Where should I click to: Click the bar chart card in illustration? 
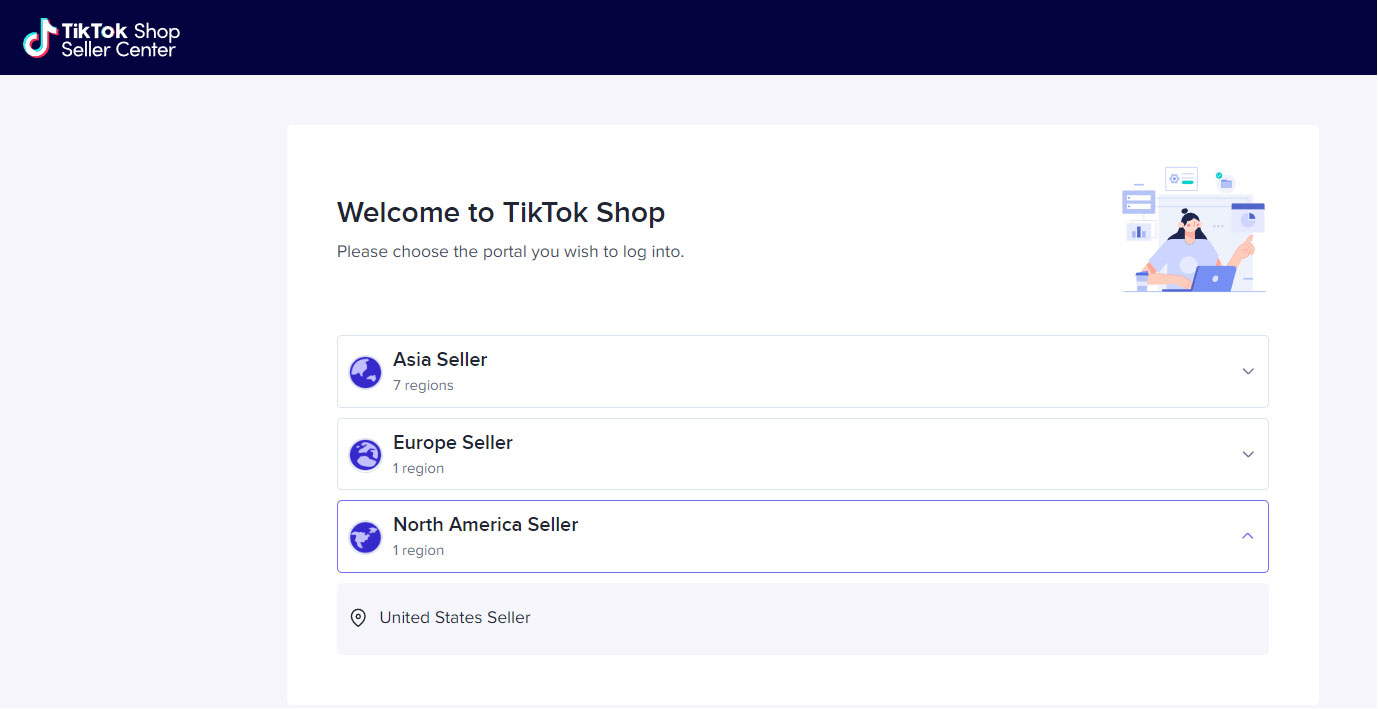1139,231
